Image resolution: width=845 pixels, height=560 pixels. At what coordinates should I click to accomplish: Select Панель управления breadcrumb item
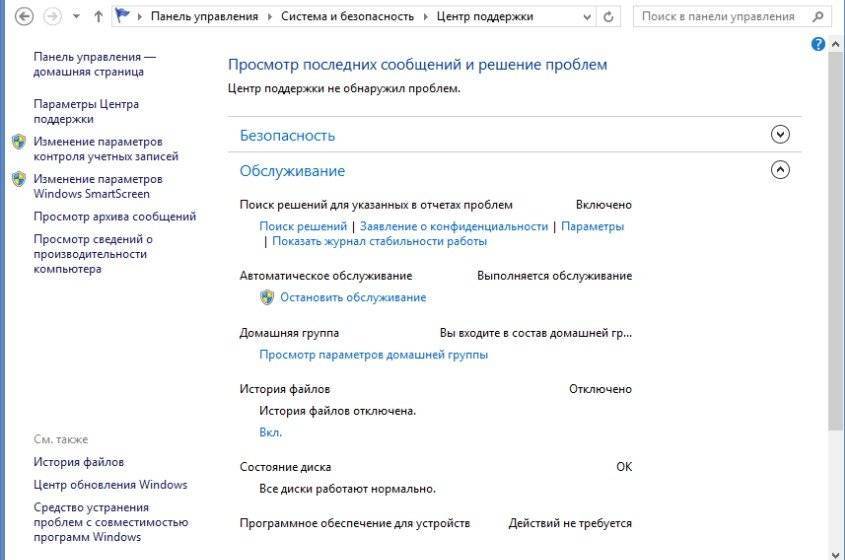204,17
